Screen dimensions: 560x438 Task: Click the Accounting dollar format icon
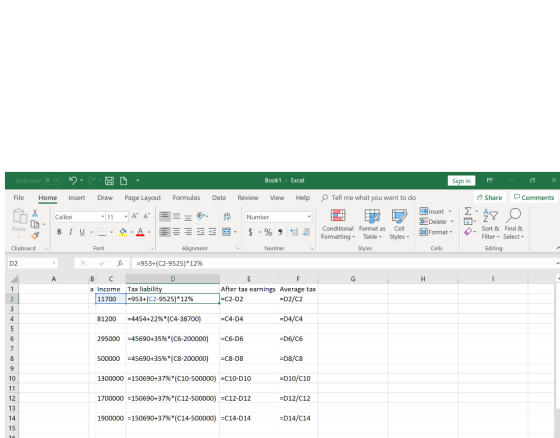[251, 232]
